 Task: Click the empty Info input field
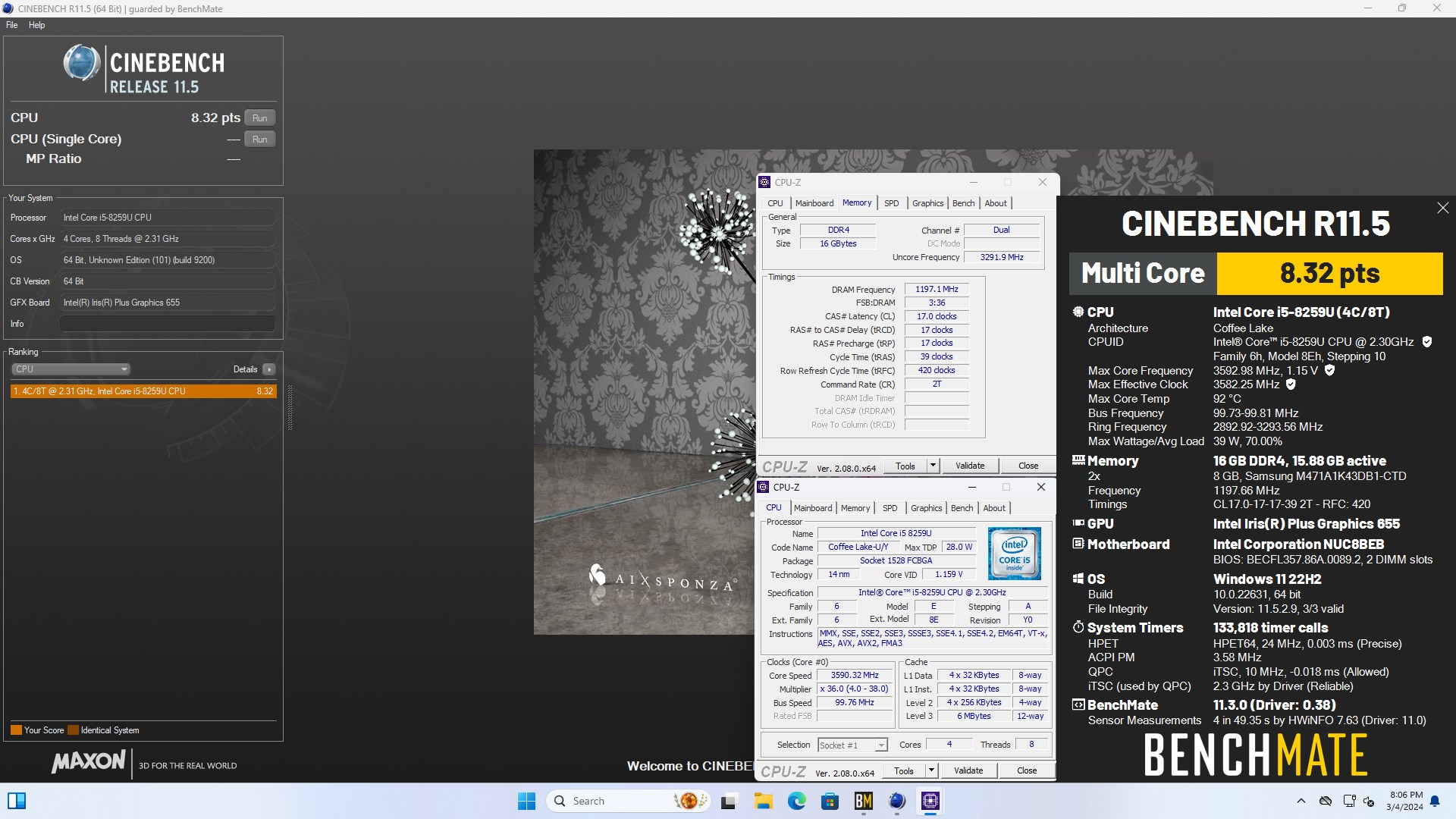click(167, 324)
